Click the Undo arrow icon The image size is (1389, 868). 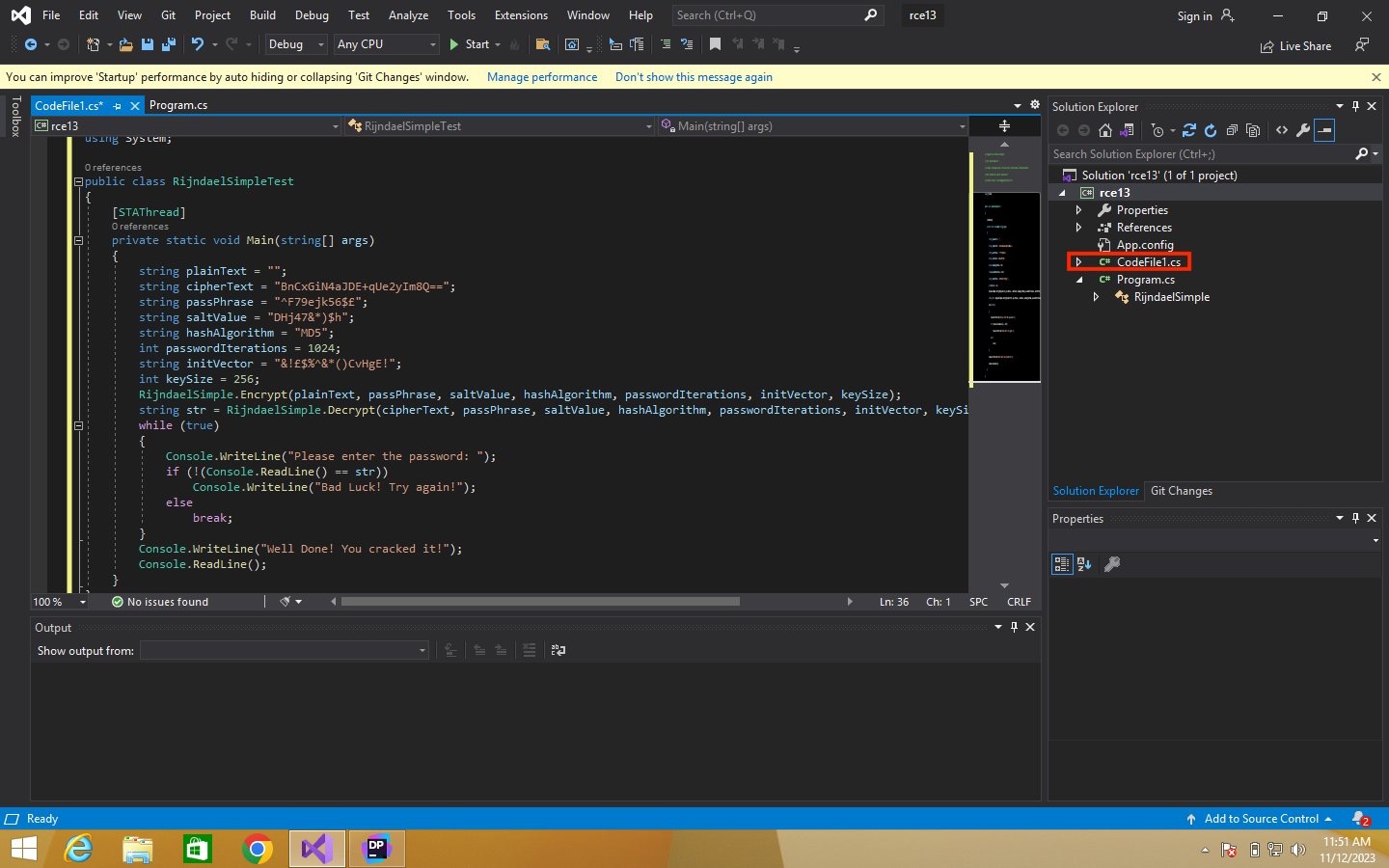[x=198, y=44]
